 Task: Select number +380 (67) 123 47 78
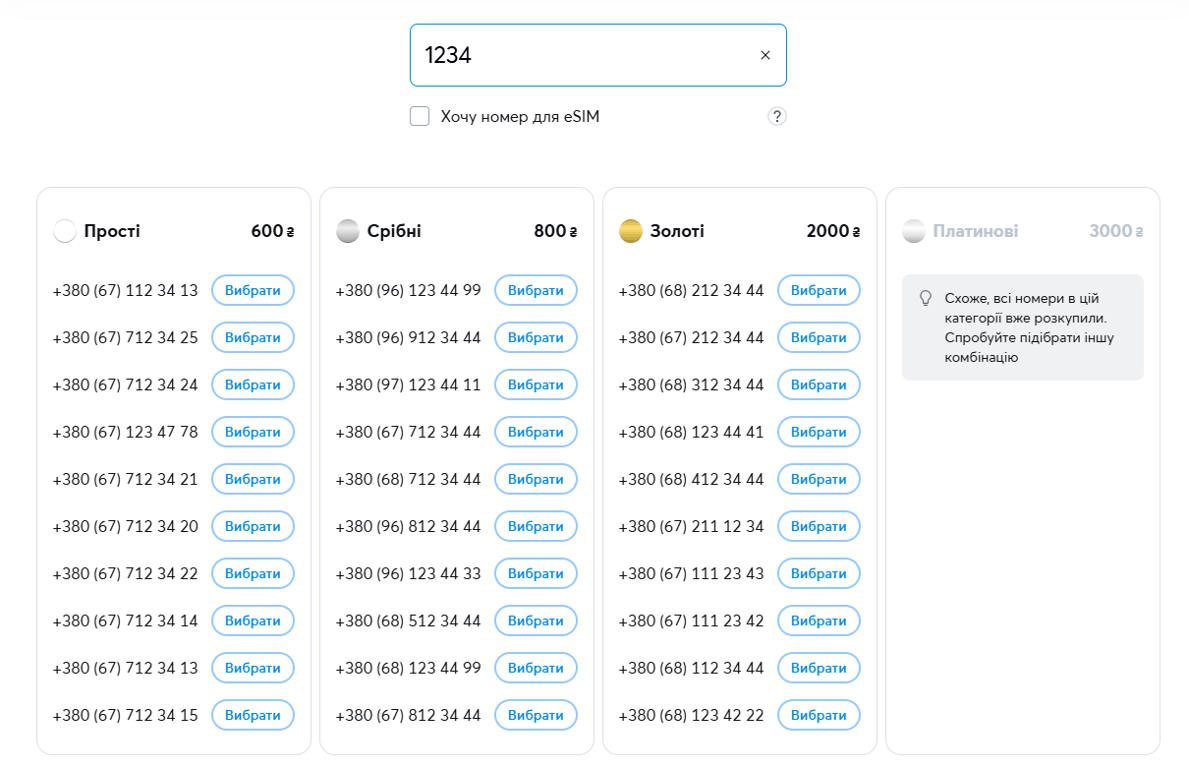[x=253, y=432]
